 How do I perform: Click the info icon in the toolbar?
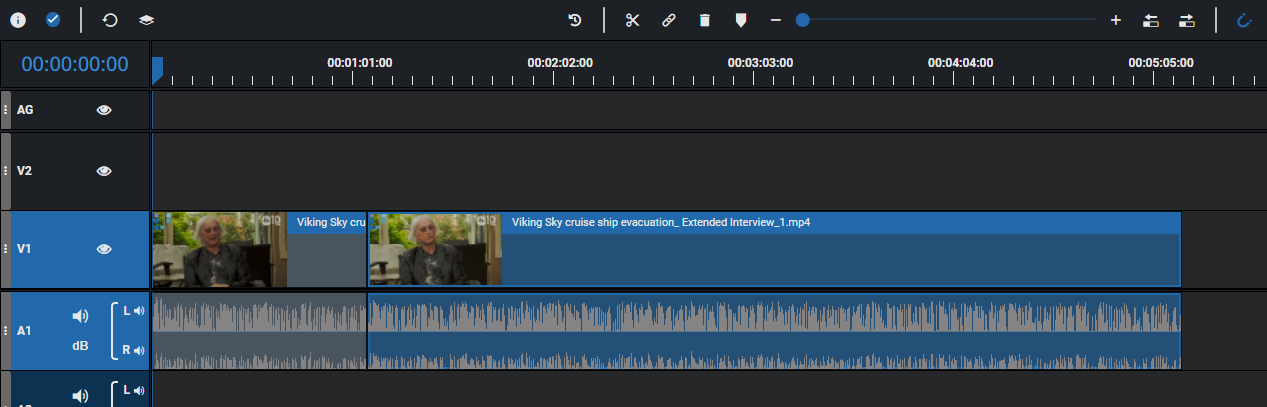pyautogui.click(x=18, y=20)
